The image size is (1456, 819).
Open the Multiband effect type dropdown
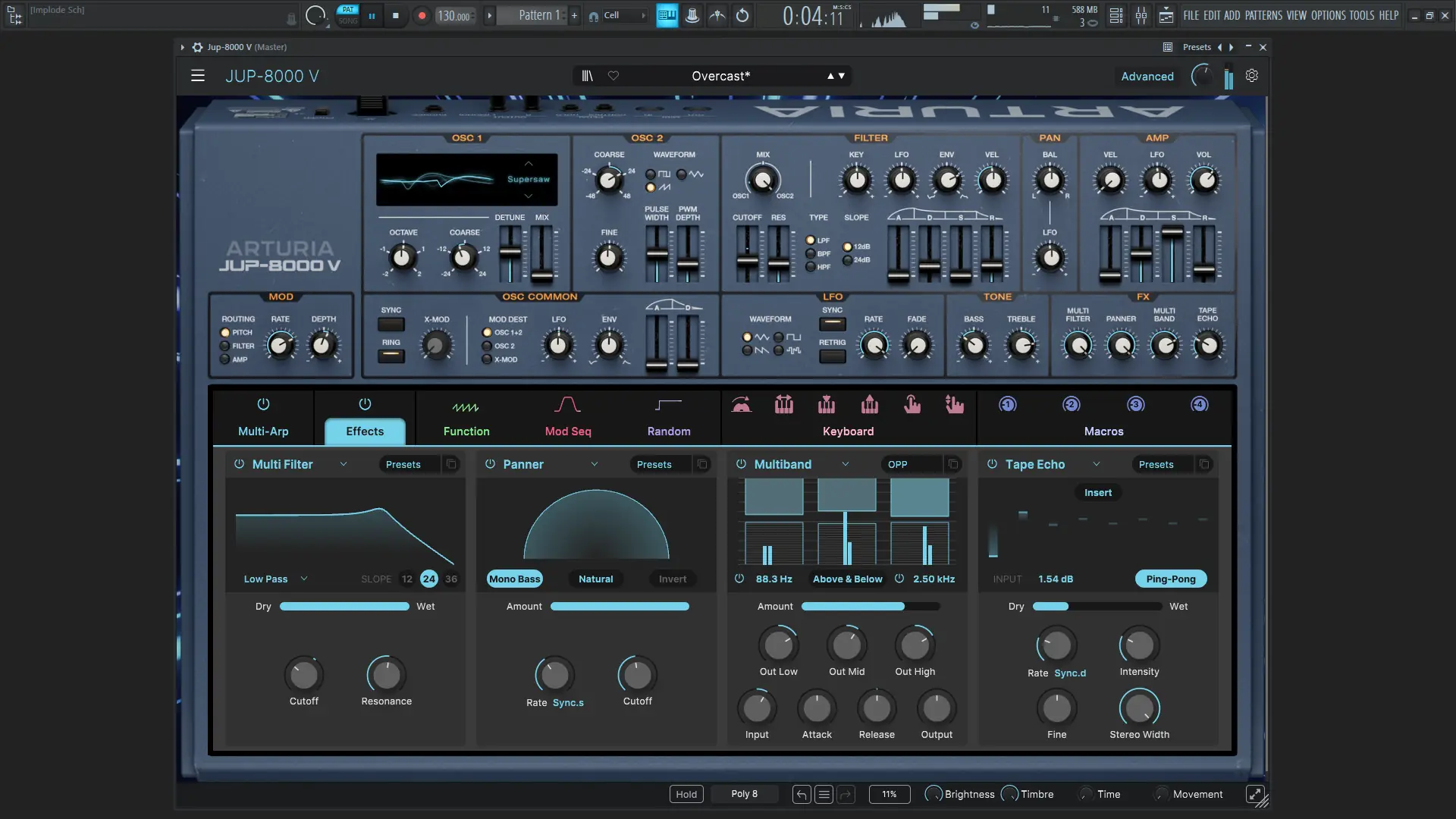click(x=845, y=464)
